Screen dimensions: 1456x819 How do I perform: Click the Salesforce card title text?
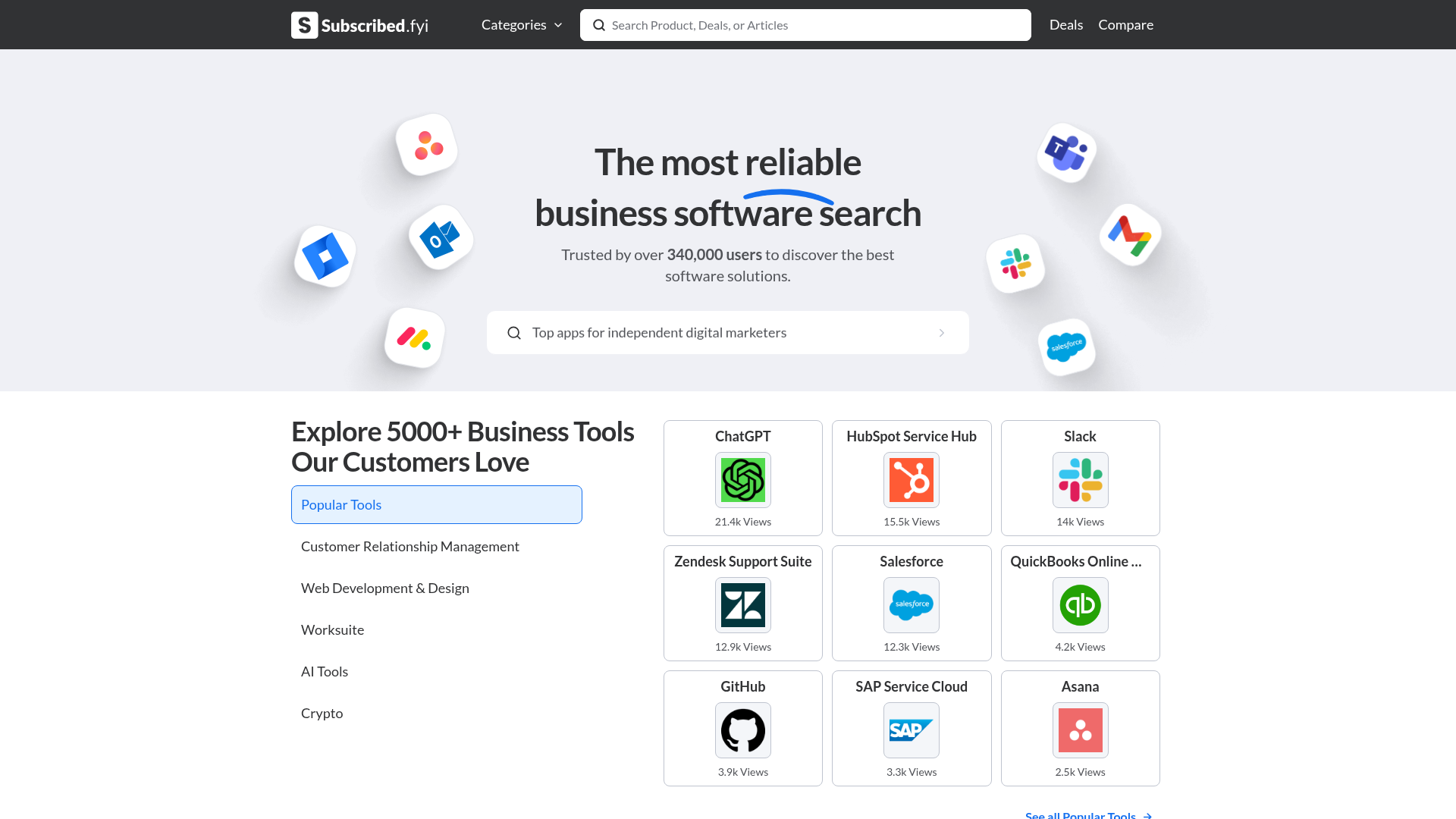912,561
